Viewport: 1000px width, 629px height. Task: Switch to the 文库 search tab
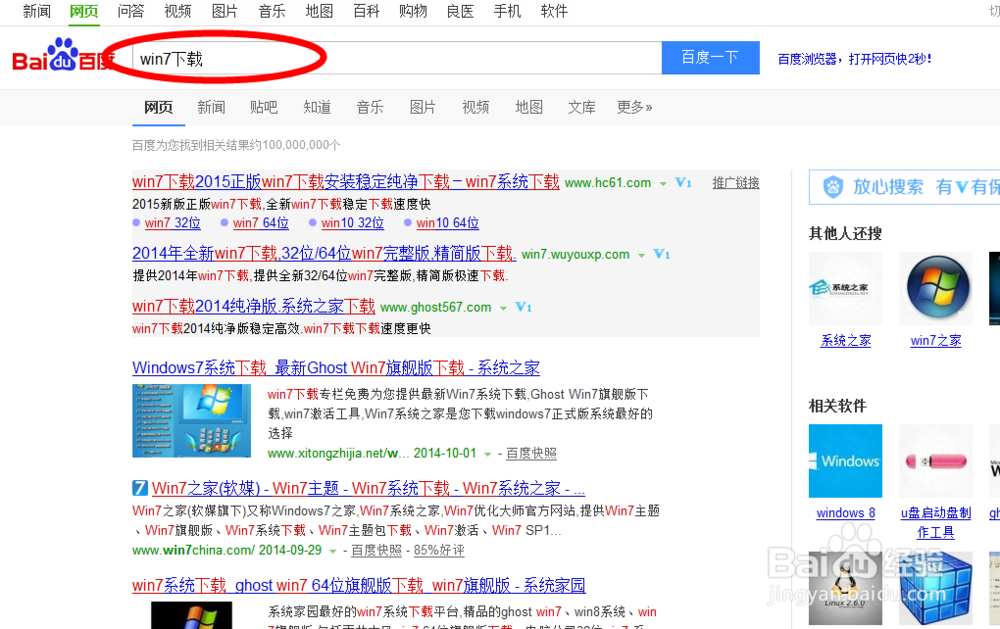pos(582,107)
